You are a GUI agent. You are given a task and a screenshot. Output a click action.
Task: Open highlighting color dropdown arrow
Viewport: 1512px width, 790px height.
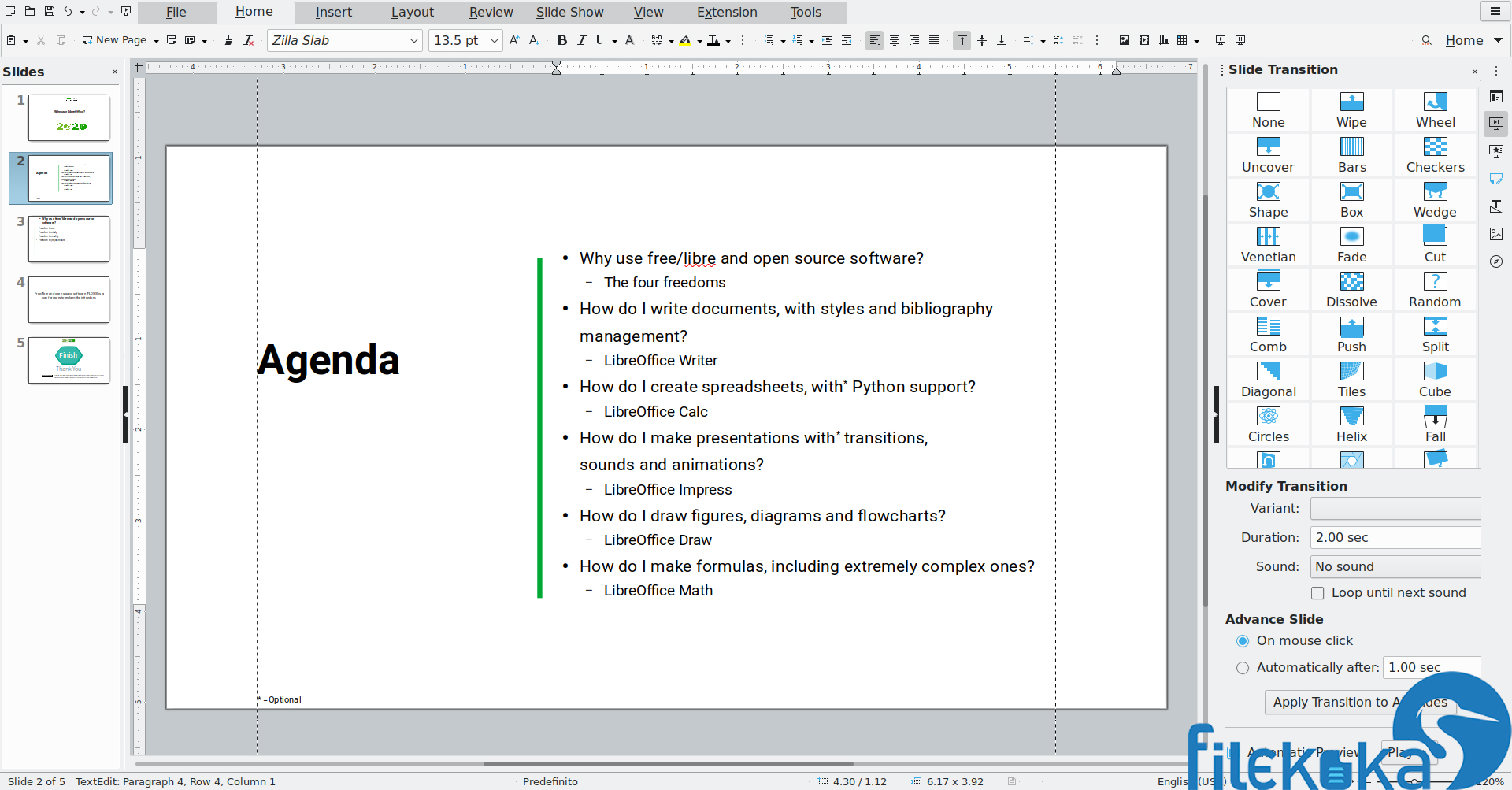point(699,41)
